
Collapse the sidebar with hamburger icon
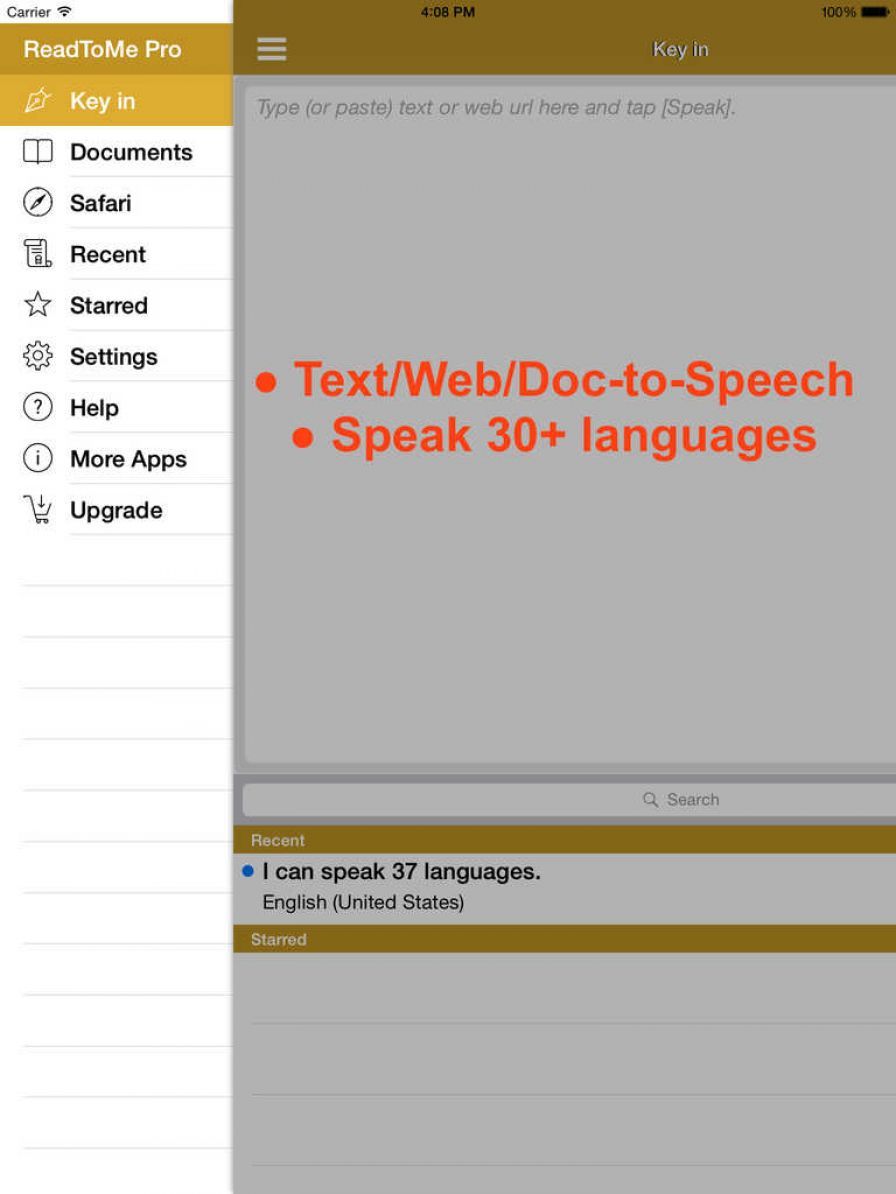pyautogui.click(x=271, y=48)
